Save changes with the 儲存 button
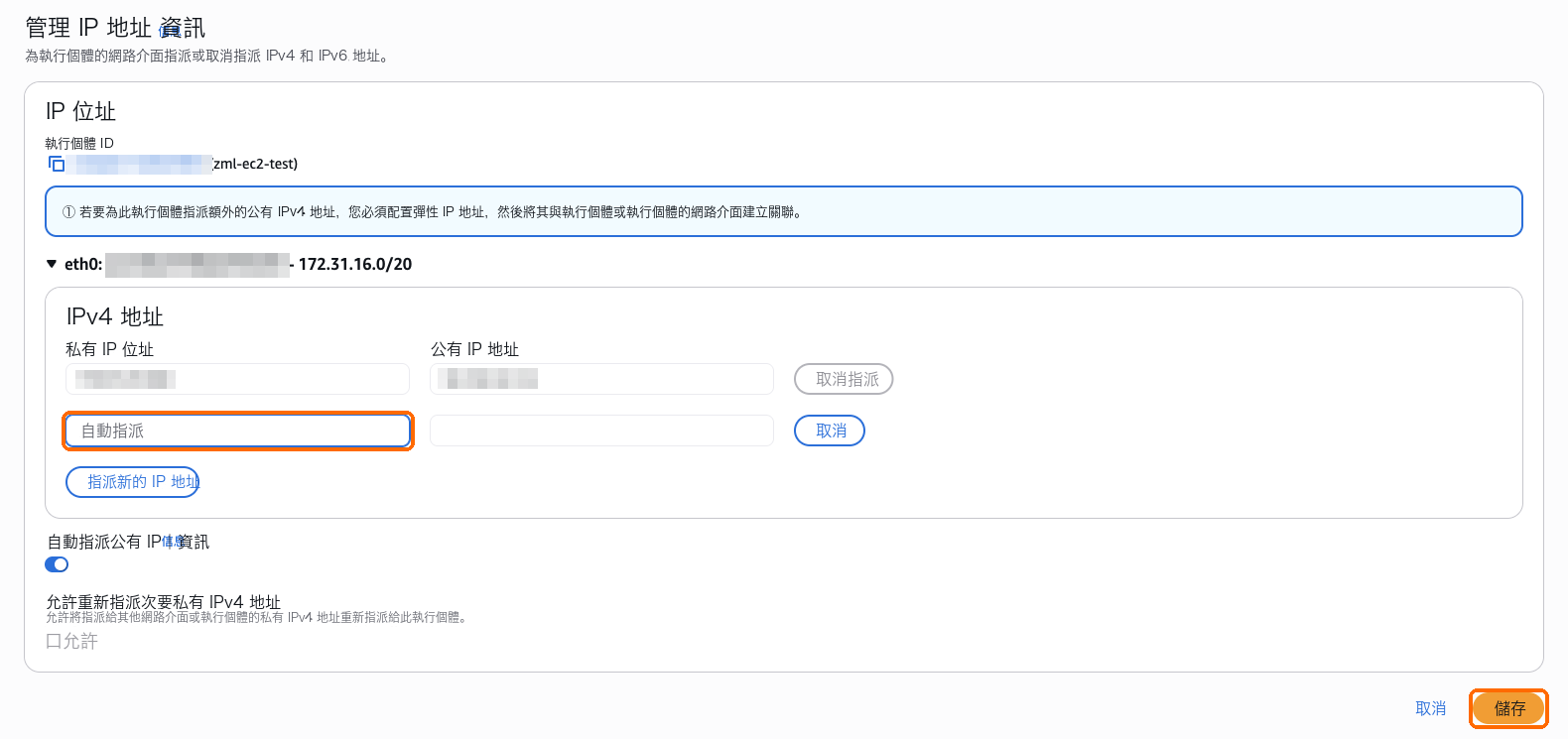This screenshot has height=739, width=1568. (x=1508, y=708)
